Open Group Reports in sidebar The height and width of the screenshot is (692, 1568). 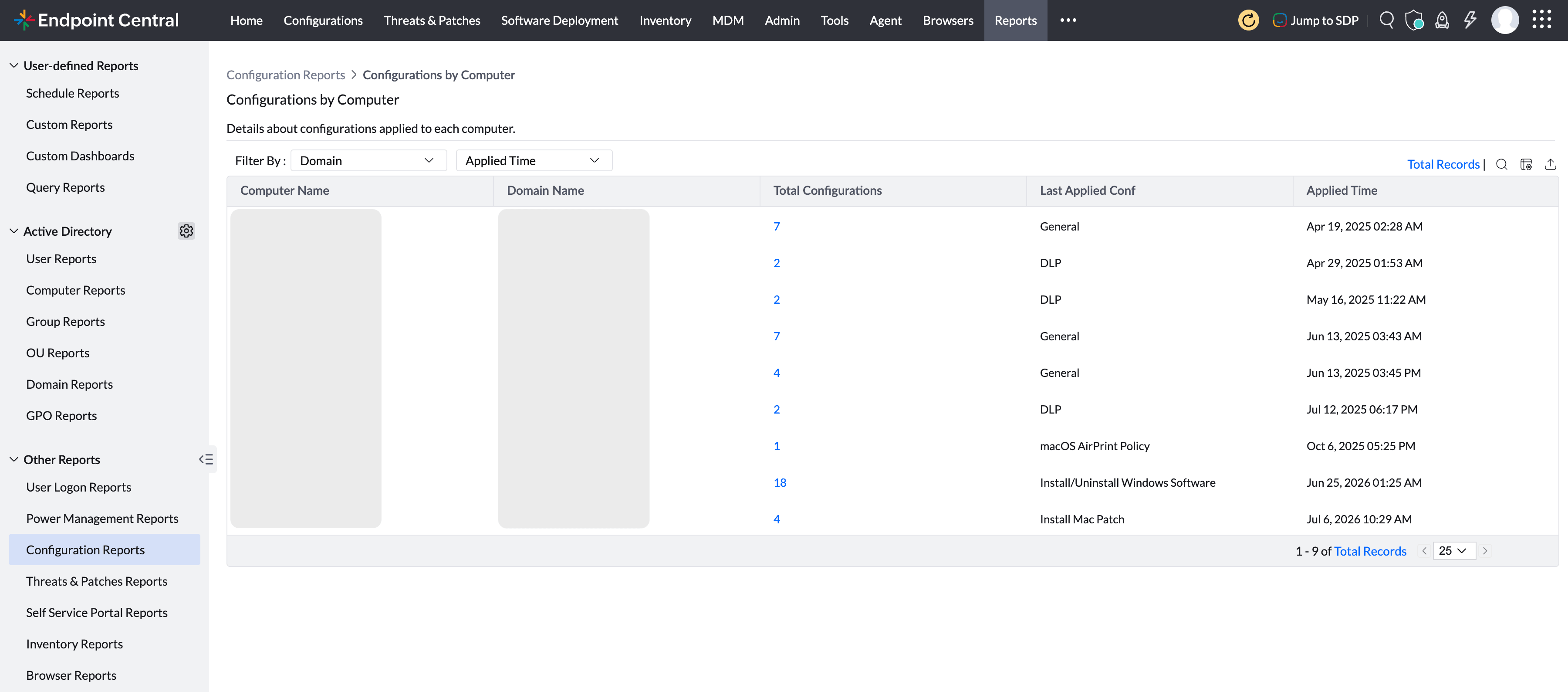click(65, 321)
